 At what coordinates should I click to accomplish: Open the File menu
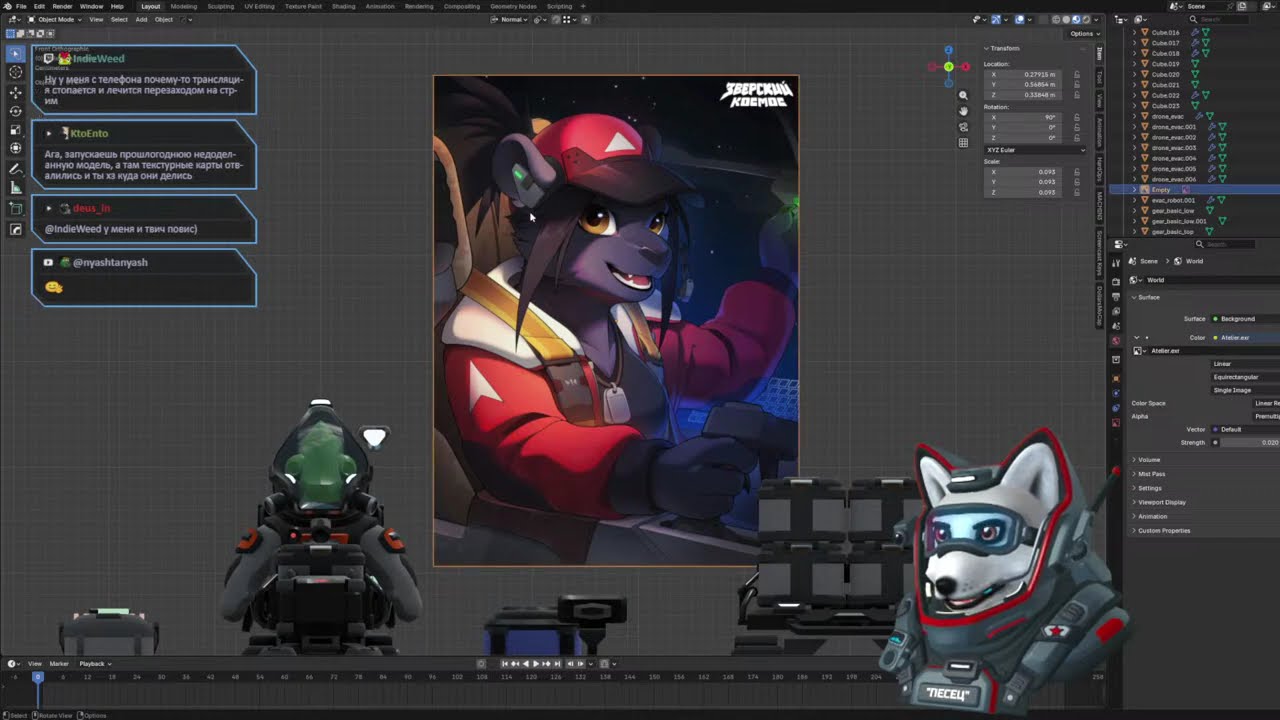[21, 6]
